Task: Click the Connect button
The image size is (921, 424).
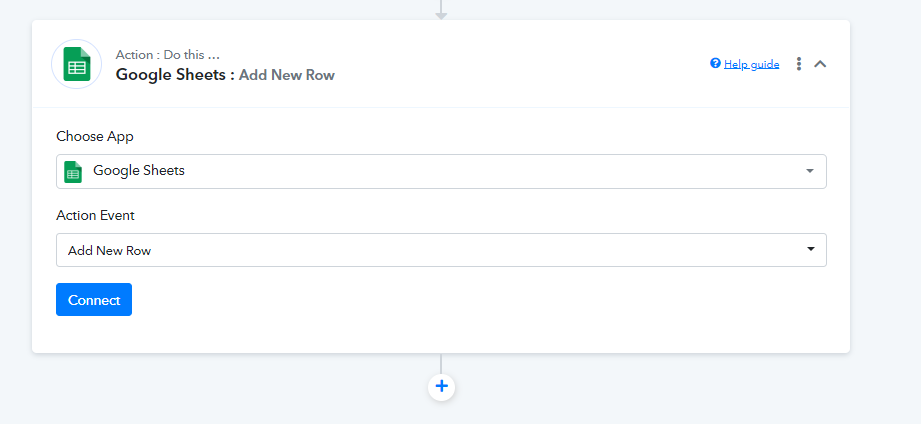Action: 94,300
